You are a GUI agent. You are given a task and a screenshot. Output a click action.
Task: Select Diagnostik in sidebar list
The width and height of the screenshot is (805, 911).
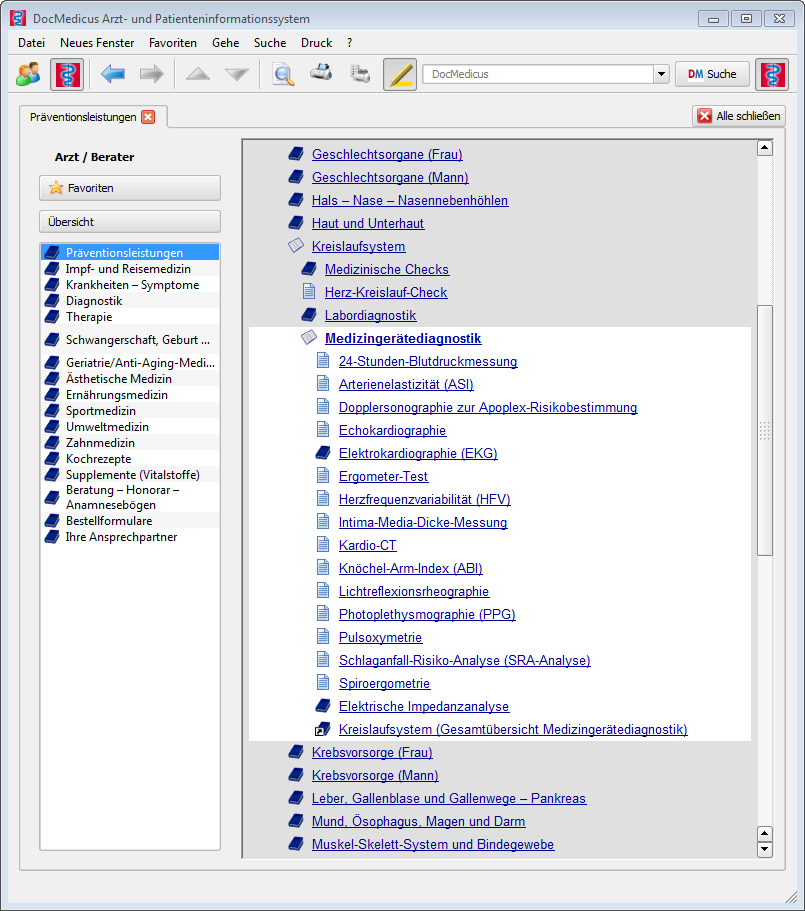point(130,300)
